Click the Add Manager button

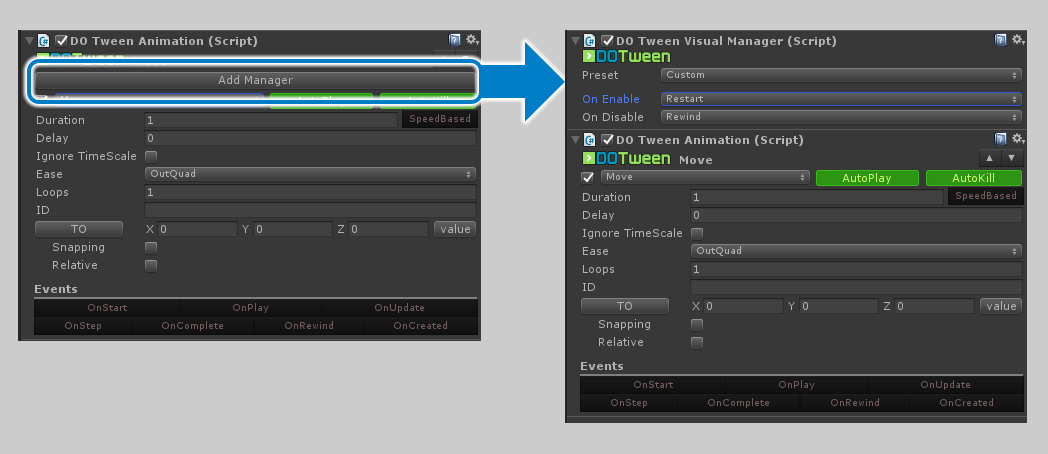(x=255, y=80)
